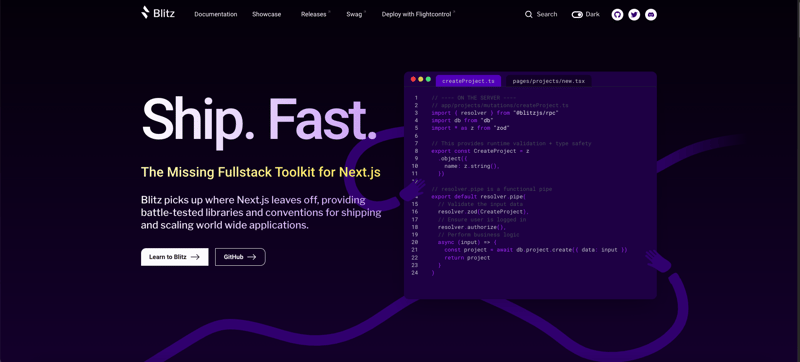
Task: Toggle the Dark mode switch
Action: pyautogui.click(x=577, y=14)
